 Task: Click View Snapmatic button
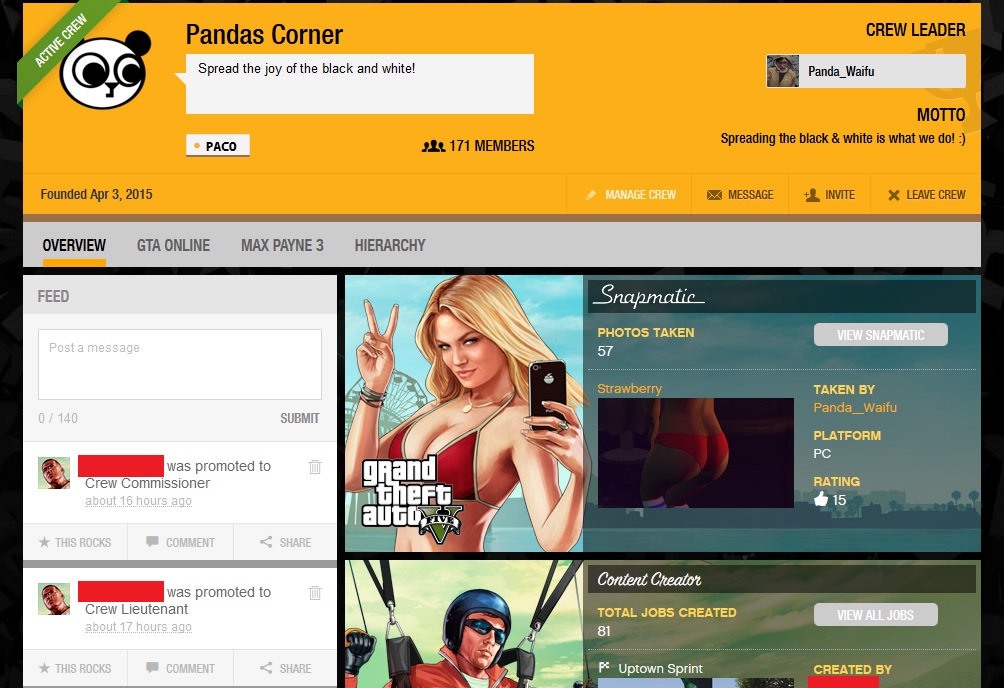[880, 335]
